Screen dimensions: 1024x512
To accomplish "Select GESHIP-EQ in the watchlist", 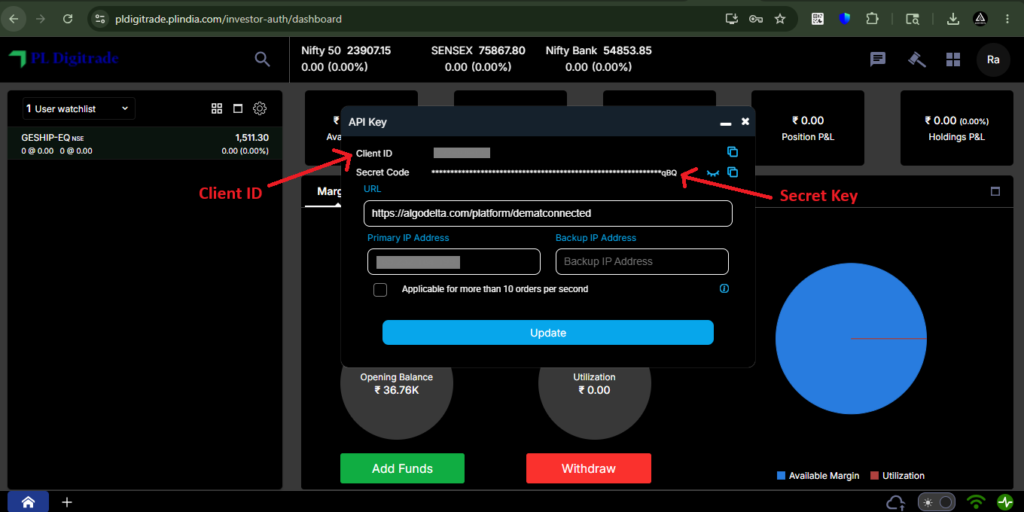I will pyautogui.click(x=145, y=144).
